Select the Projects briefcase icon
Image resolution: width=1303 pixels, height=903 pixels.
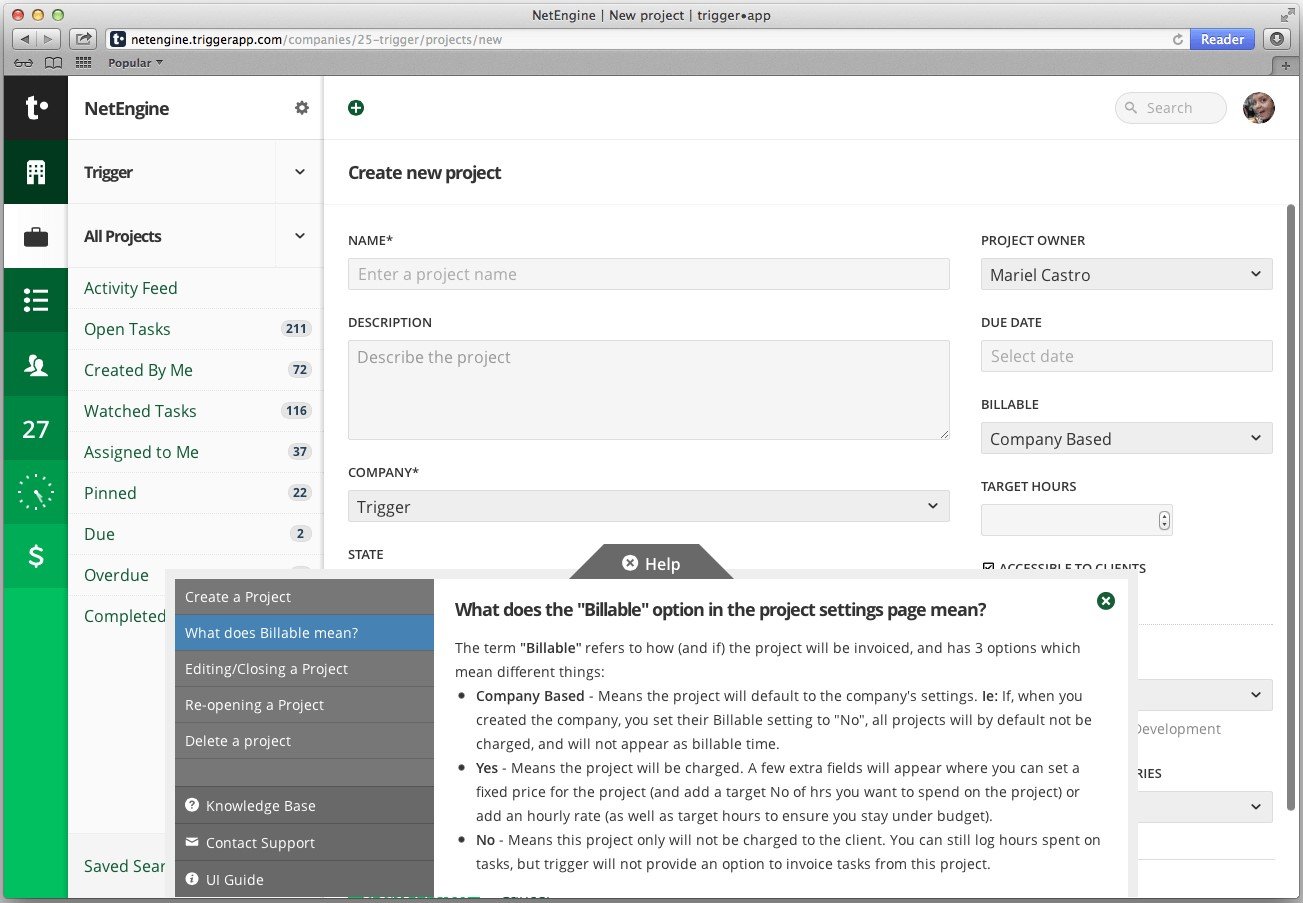tap(36, 236)
